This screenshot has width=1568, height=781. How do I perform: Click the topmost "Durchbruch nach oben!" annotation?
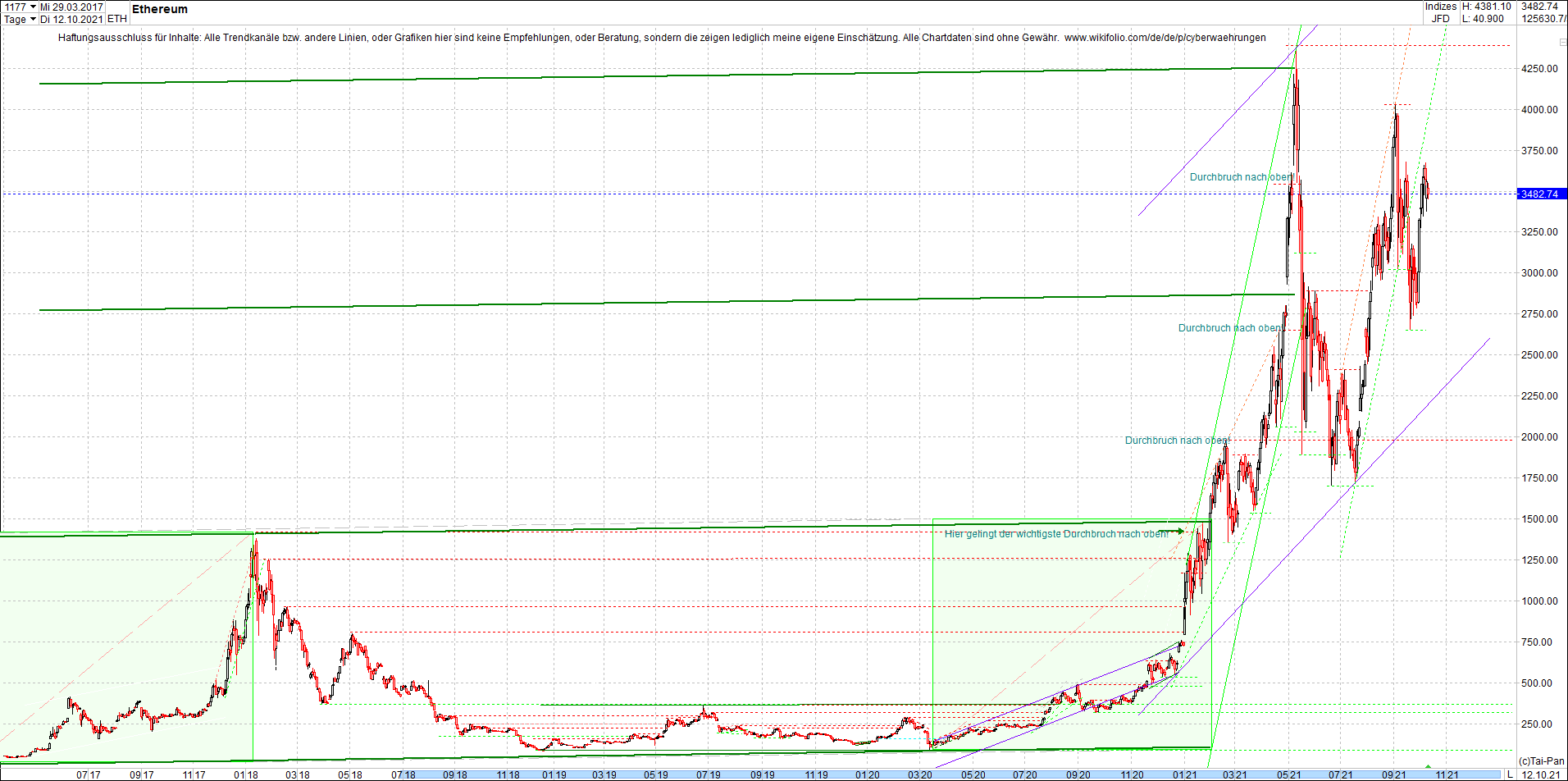pyautogui.click(x=1241, y=177)
